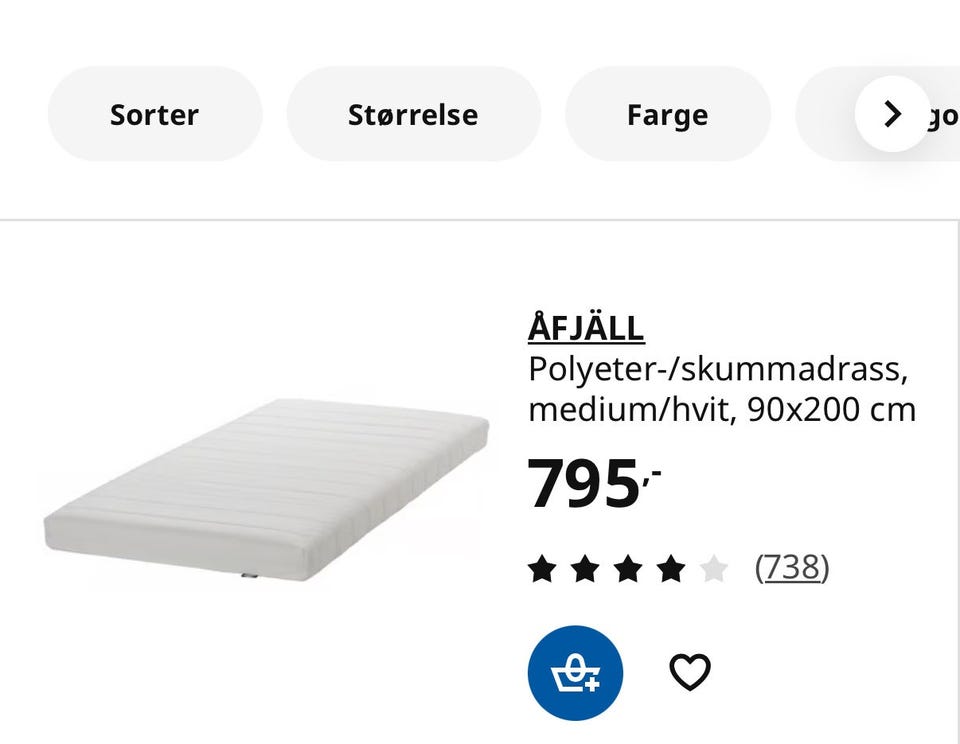The image size is (960, 744).
Task: Open the Farge color filter
Action: (x=667, y=114)
